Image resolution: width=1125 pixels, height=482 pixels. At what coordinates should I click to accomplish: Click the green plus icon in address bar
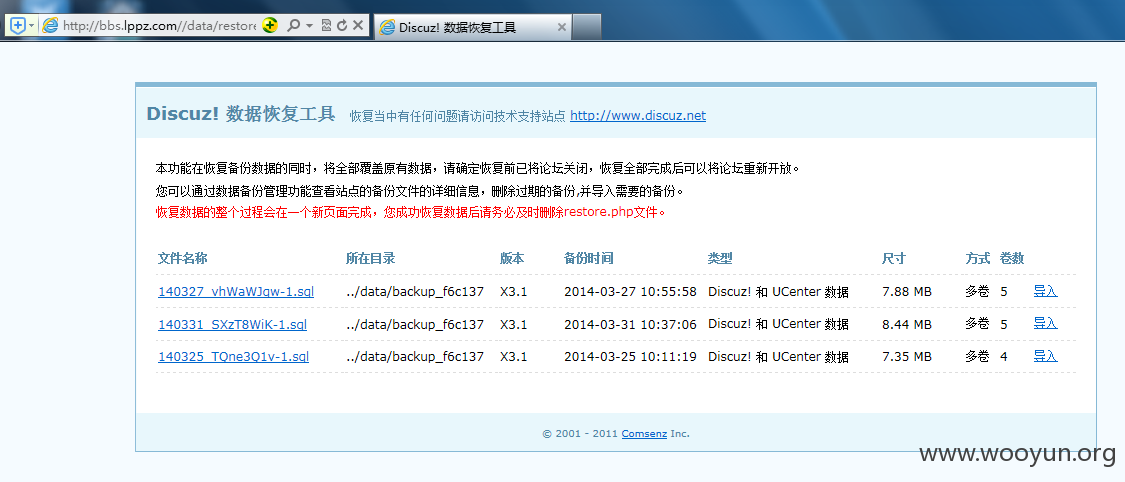(x=270, y=26)
